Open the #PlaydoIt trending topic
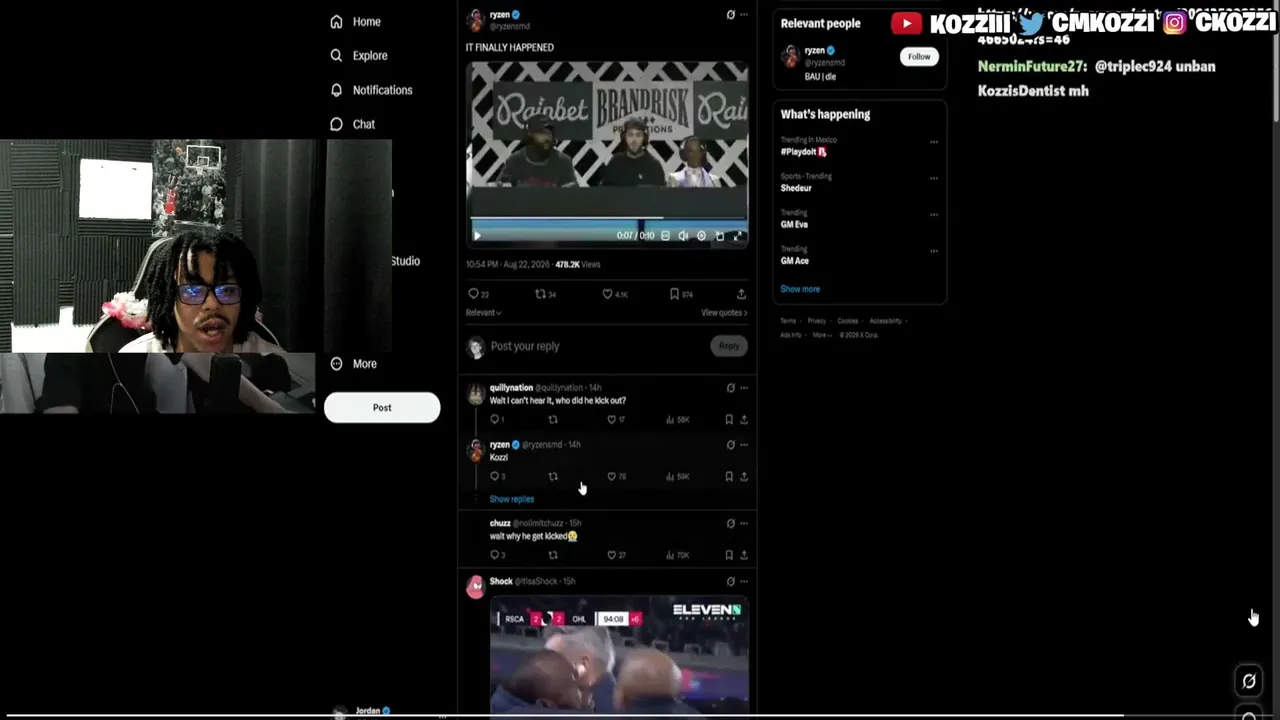1280x720 pixels. 803,152
